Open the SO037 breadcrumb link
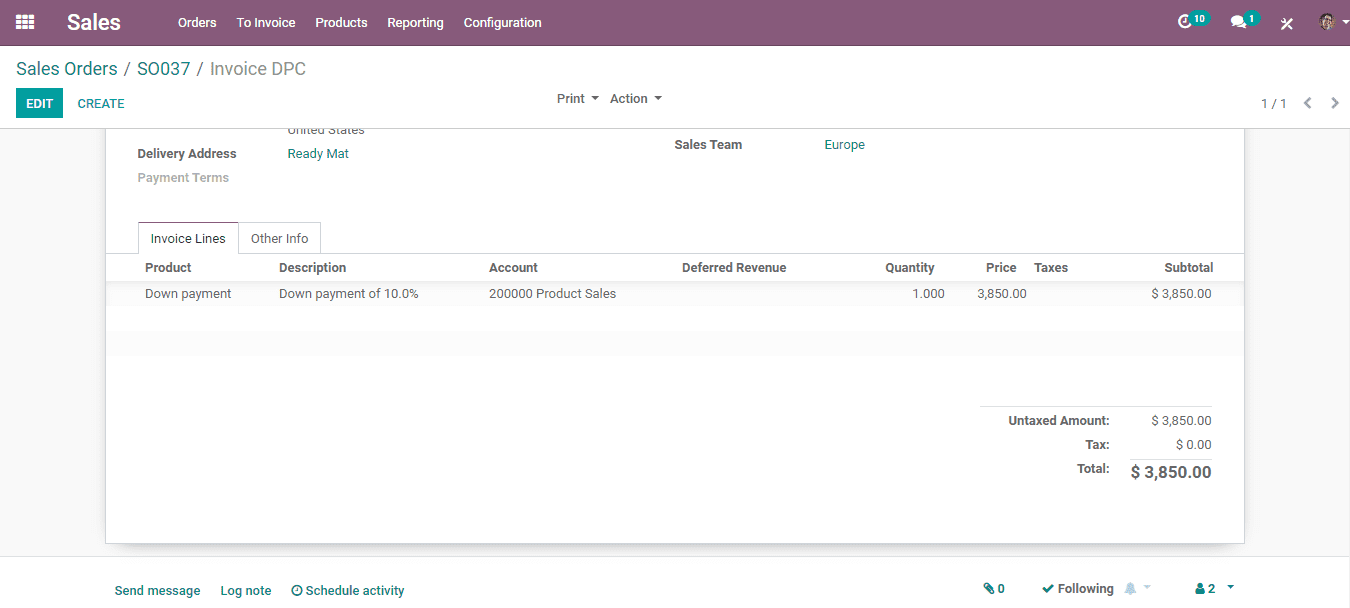This screenshot has height=608, width=1350. [x=163, y=69]
